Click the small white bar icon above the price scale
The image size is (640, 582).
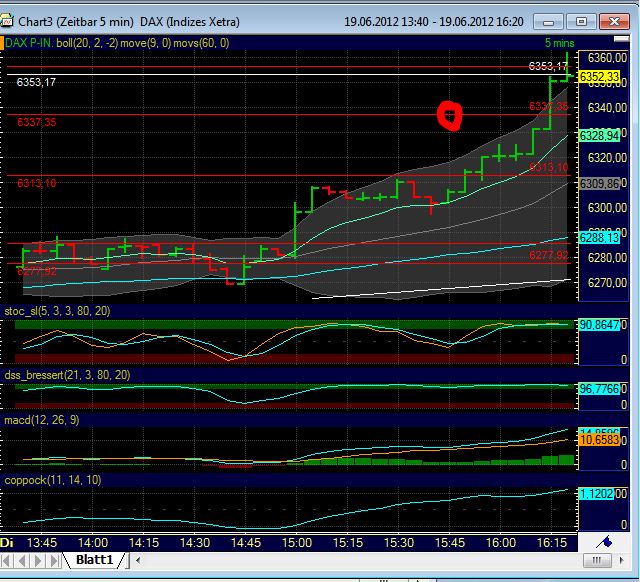tap(621, 39)
